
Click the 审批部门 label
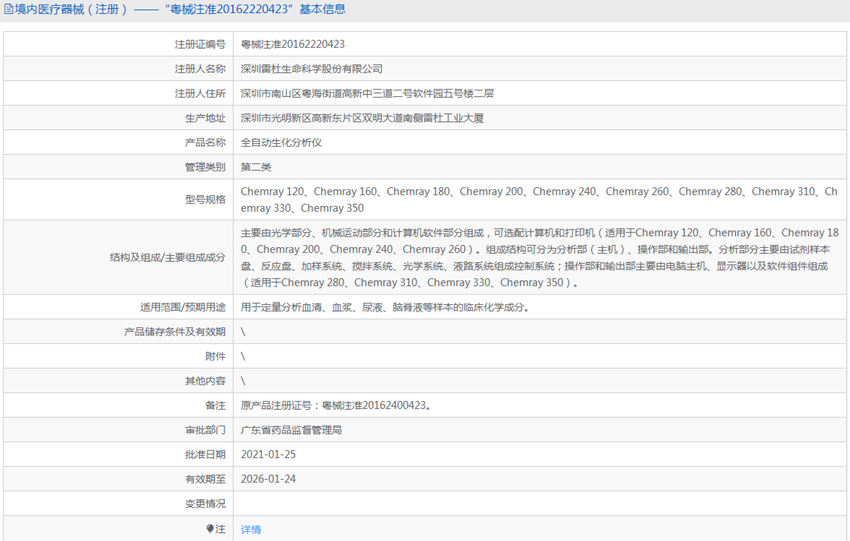tap(205, 430)
